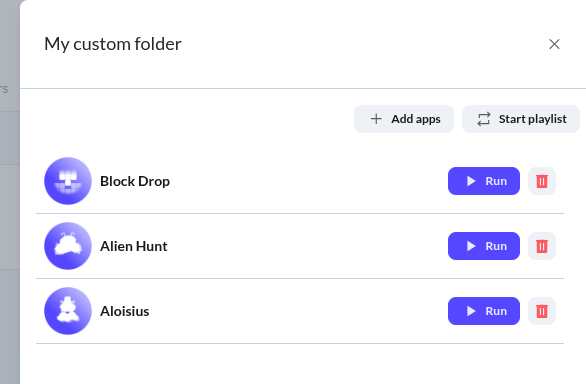Start the playlist via its text label
The height and width of the screenshot is (384, 586).
pyautogui.click(x=533, y=119)
